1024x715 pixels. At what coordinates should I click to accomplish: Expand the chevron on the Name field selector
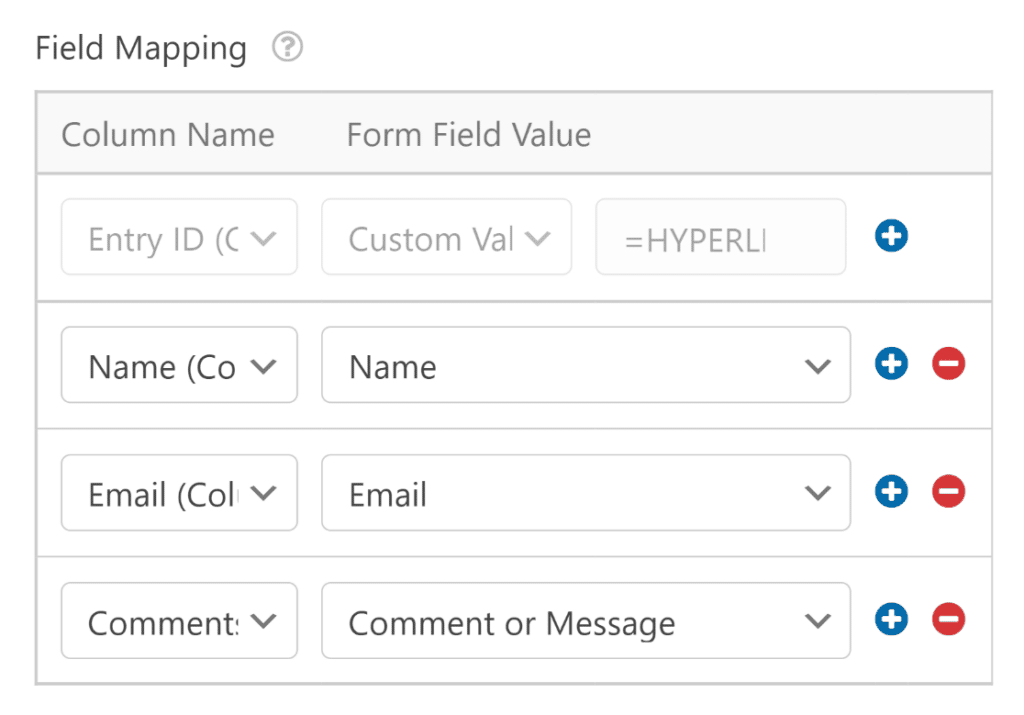(818, 364)
